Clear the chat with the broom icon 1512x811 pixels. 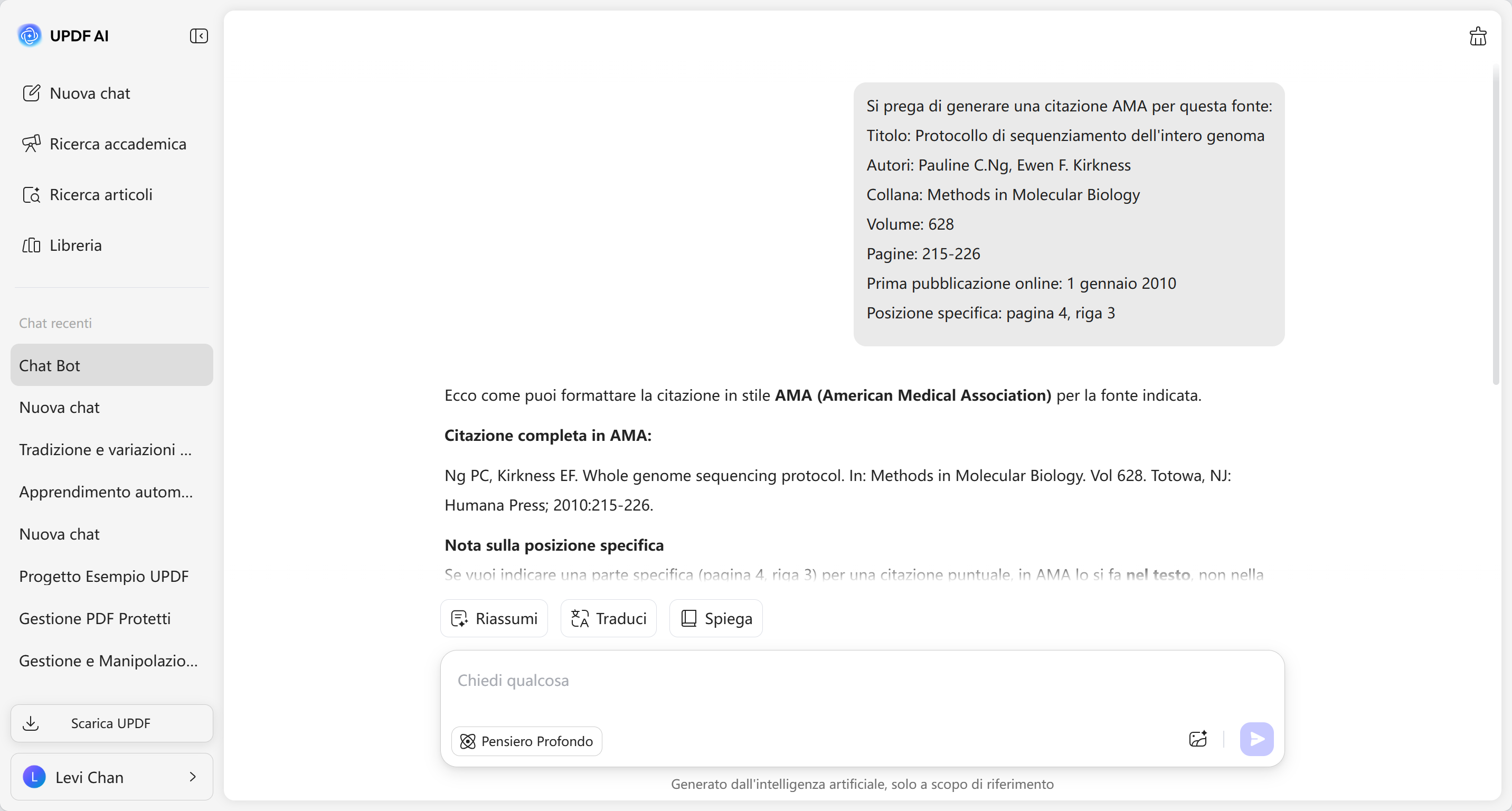pos(1477,36)
